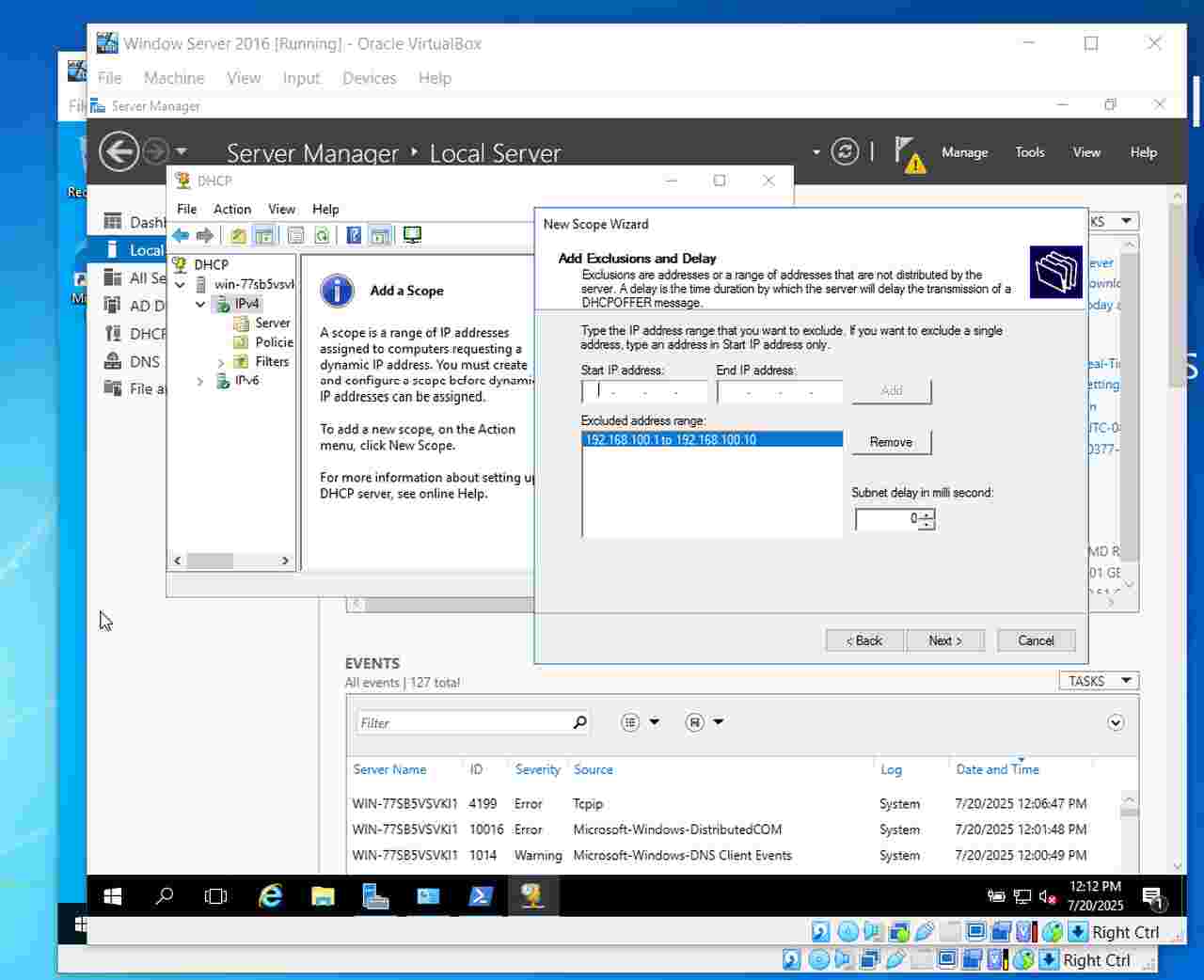The width and height of the screenshot is (1204, 980).
Task: Click in the Start IP address field
Action: pos(644,391)
